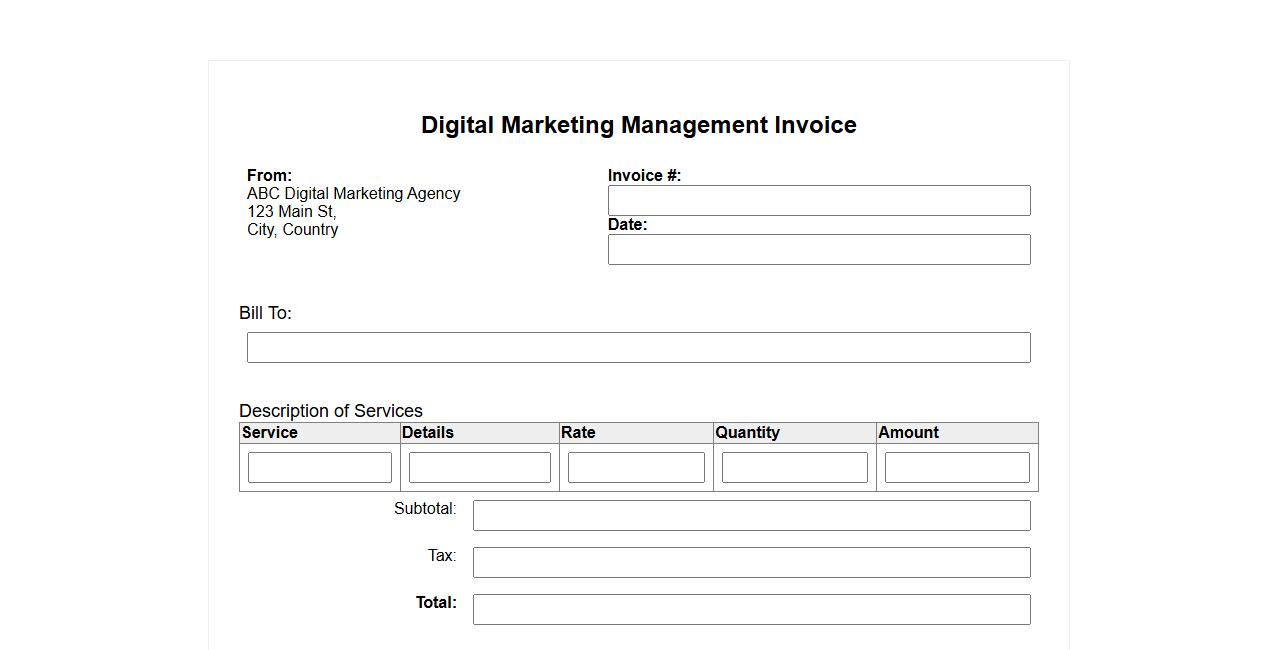This screenshot has width=1278, height=650.
Task: Click the Amount column header
Action: pos(908,433)
